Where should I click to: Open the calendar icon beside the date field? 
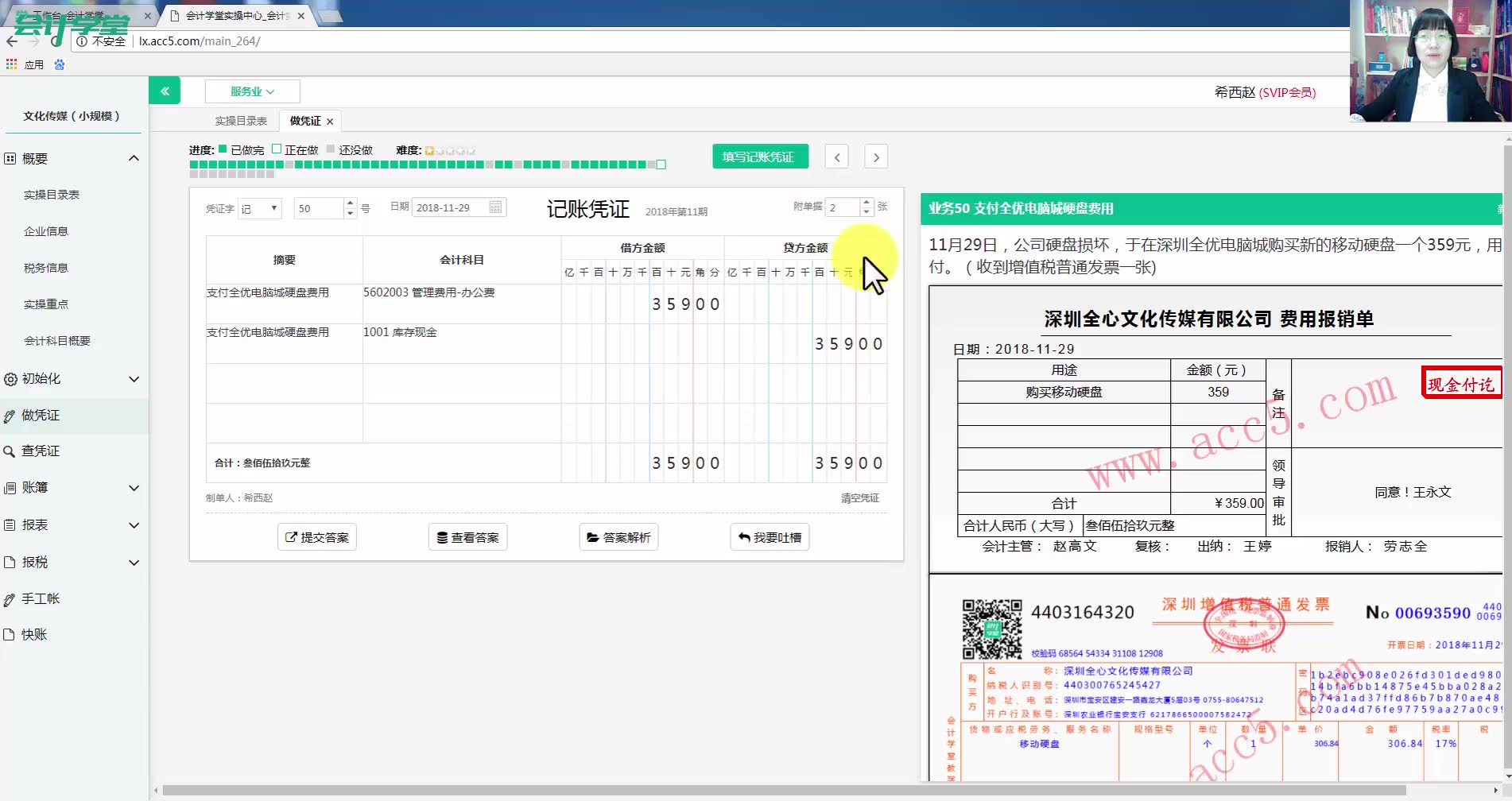point(494,207)
